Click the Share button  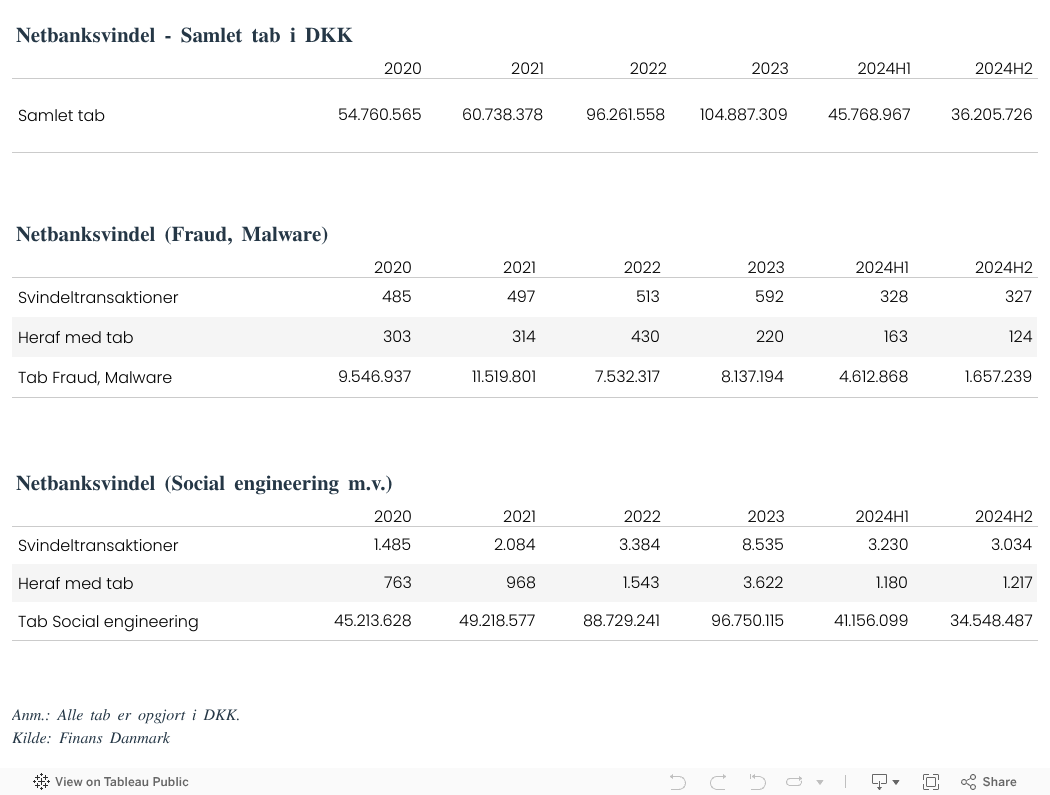[x=988, y=782]
